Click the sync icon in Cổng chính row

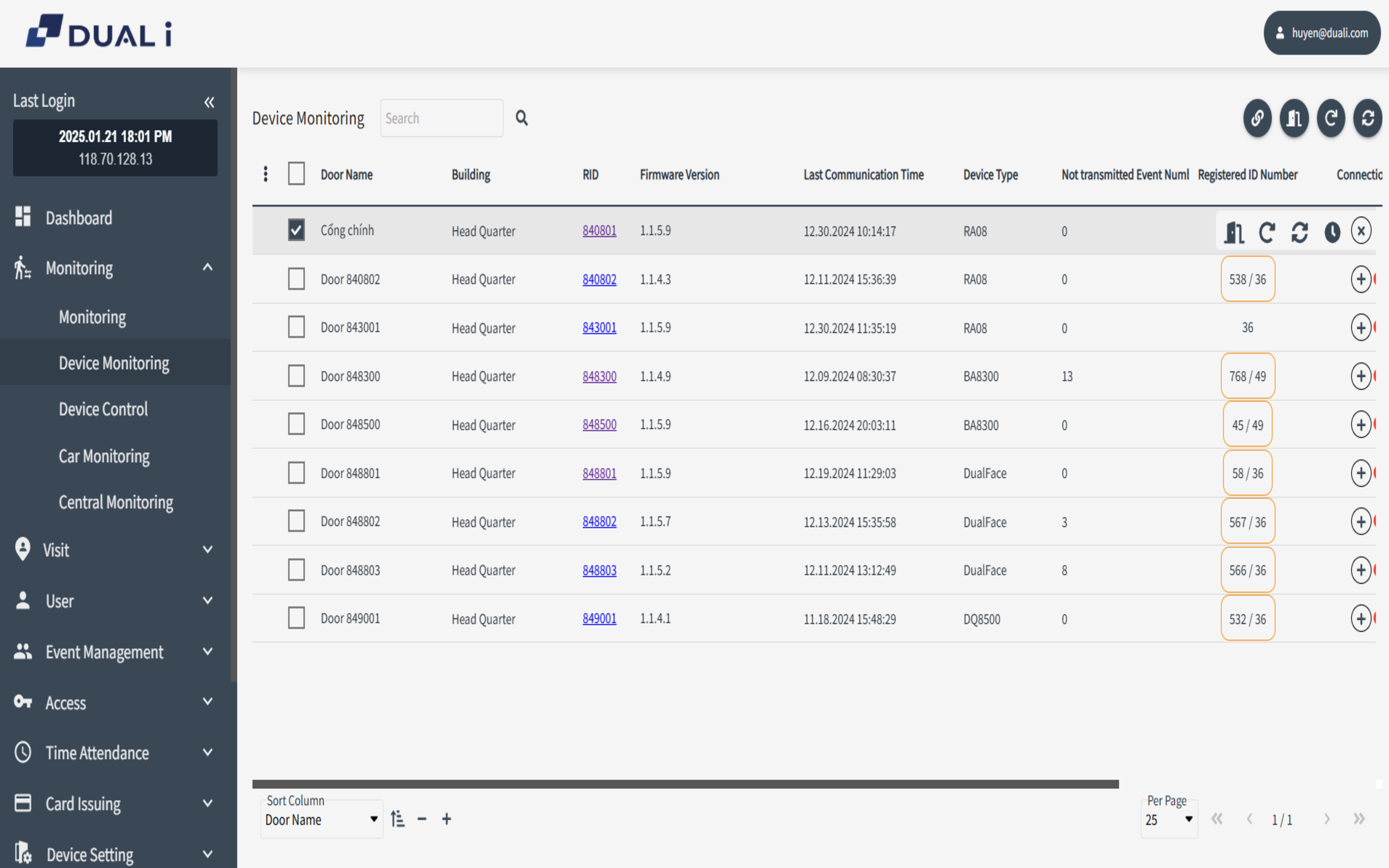[x=1299, y=232]
